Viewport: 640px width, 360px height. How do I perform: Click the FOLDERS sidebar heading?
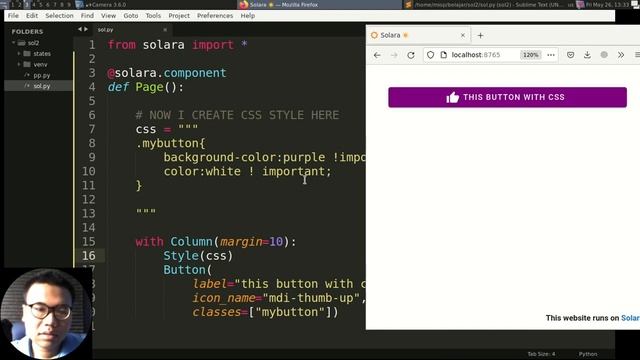point(27,31)
